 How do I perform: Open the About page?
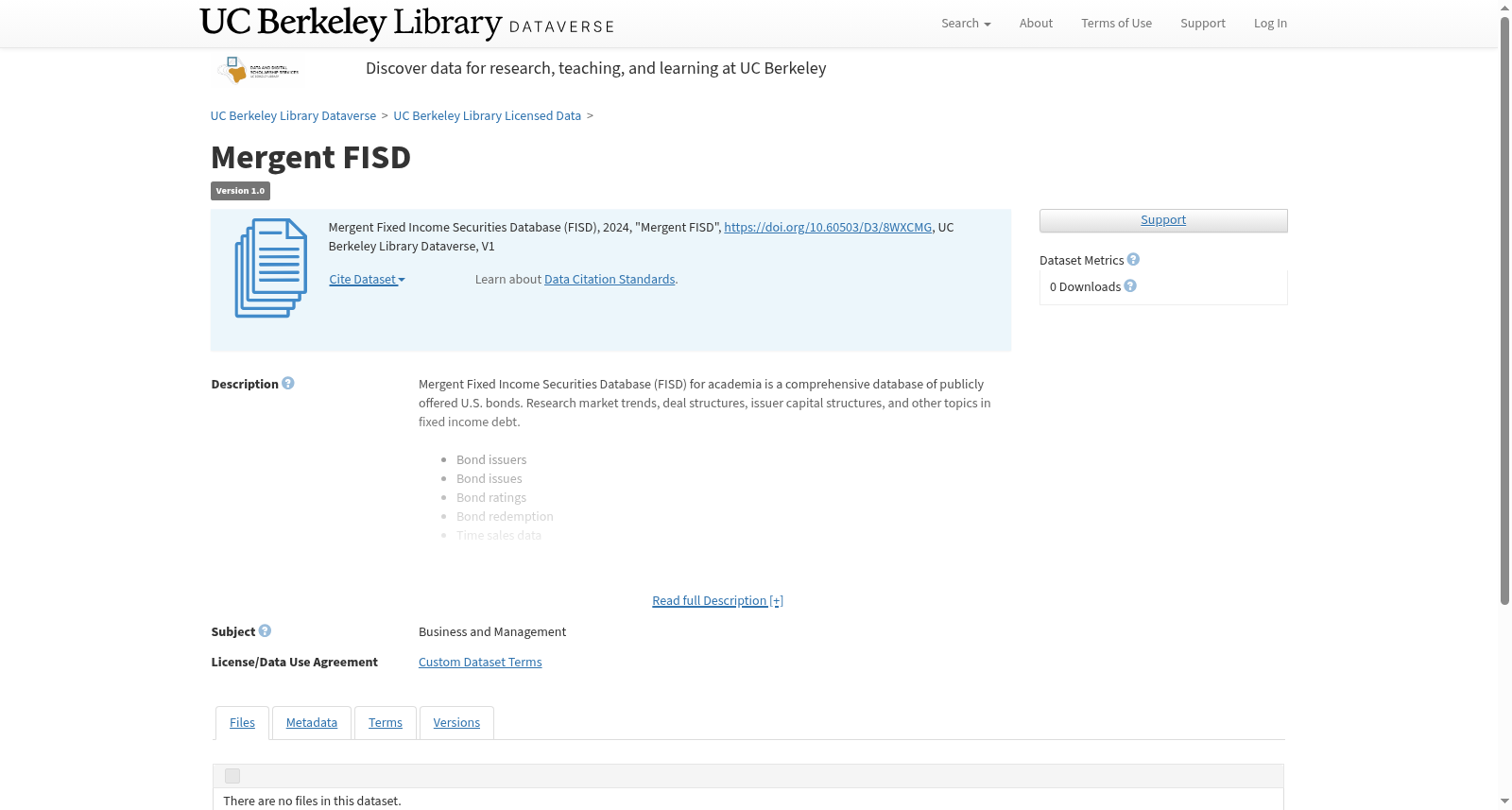tap(1036, 24)
